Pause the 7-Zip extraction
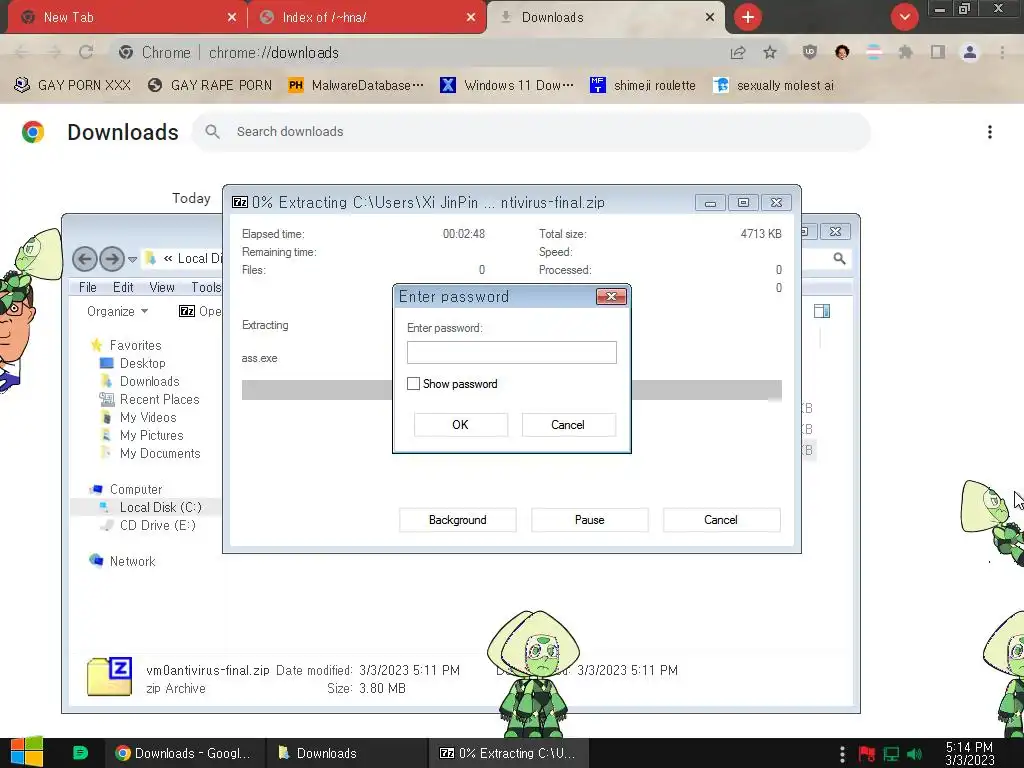This screenshot has height=768, width=1024. pyautogui.click(x=590, y=520)
